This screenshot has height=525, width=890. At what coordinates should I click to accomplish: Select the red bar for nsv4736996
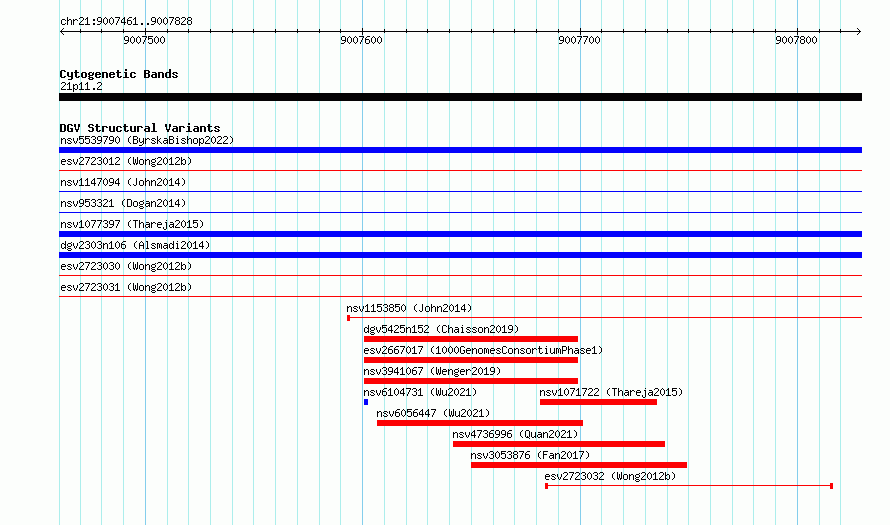pos(559,444)
